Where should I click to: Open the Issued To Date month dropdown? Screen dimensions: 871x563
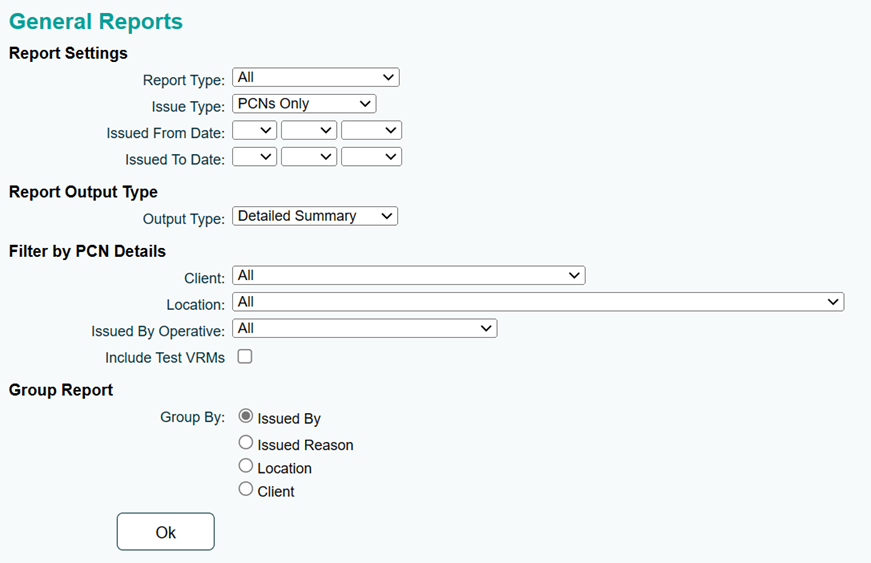point(309,157)
